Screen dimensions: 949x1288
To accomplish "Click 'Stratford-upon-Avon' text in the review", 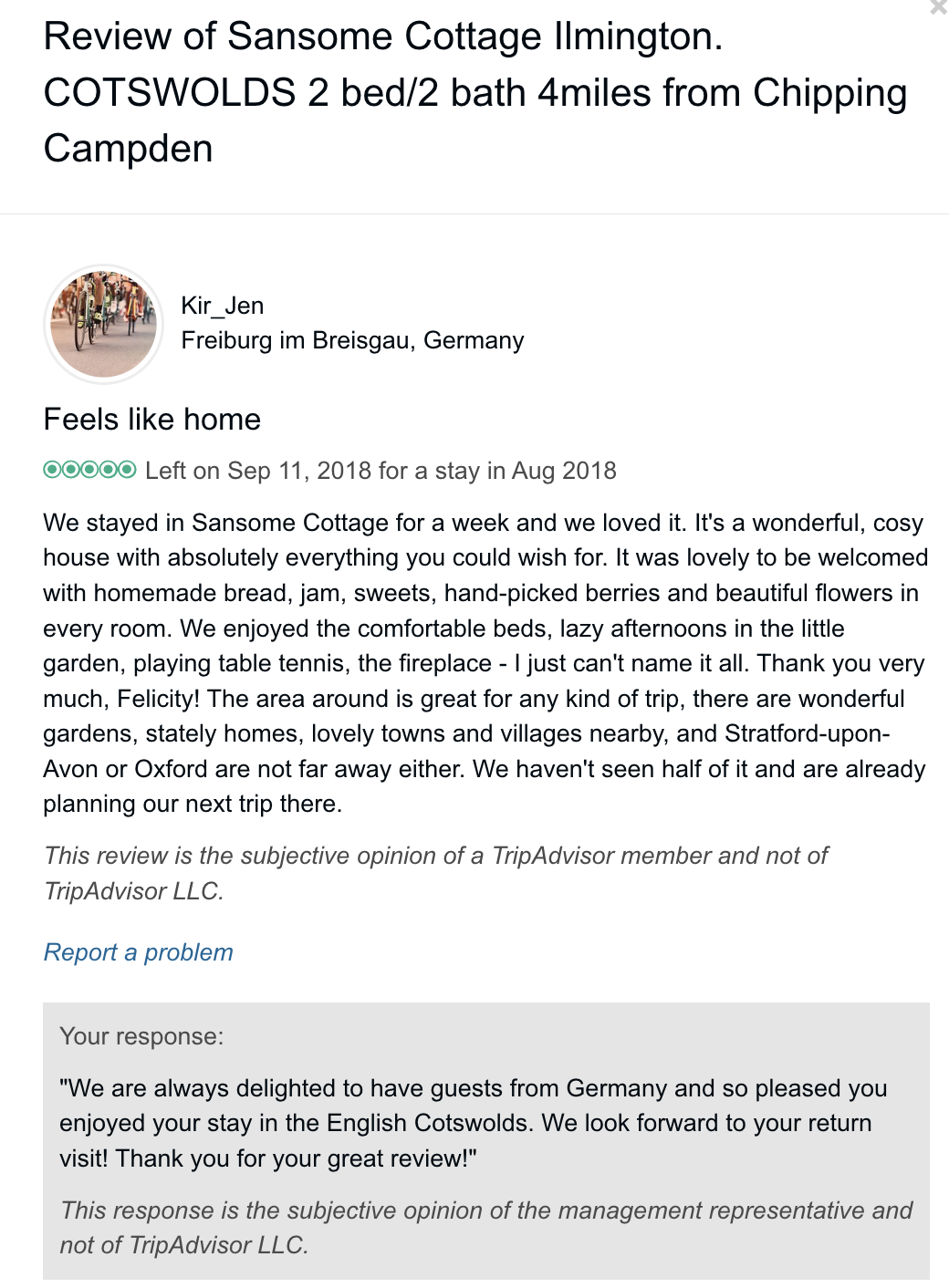I will pos(807,734).
